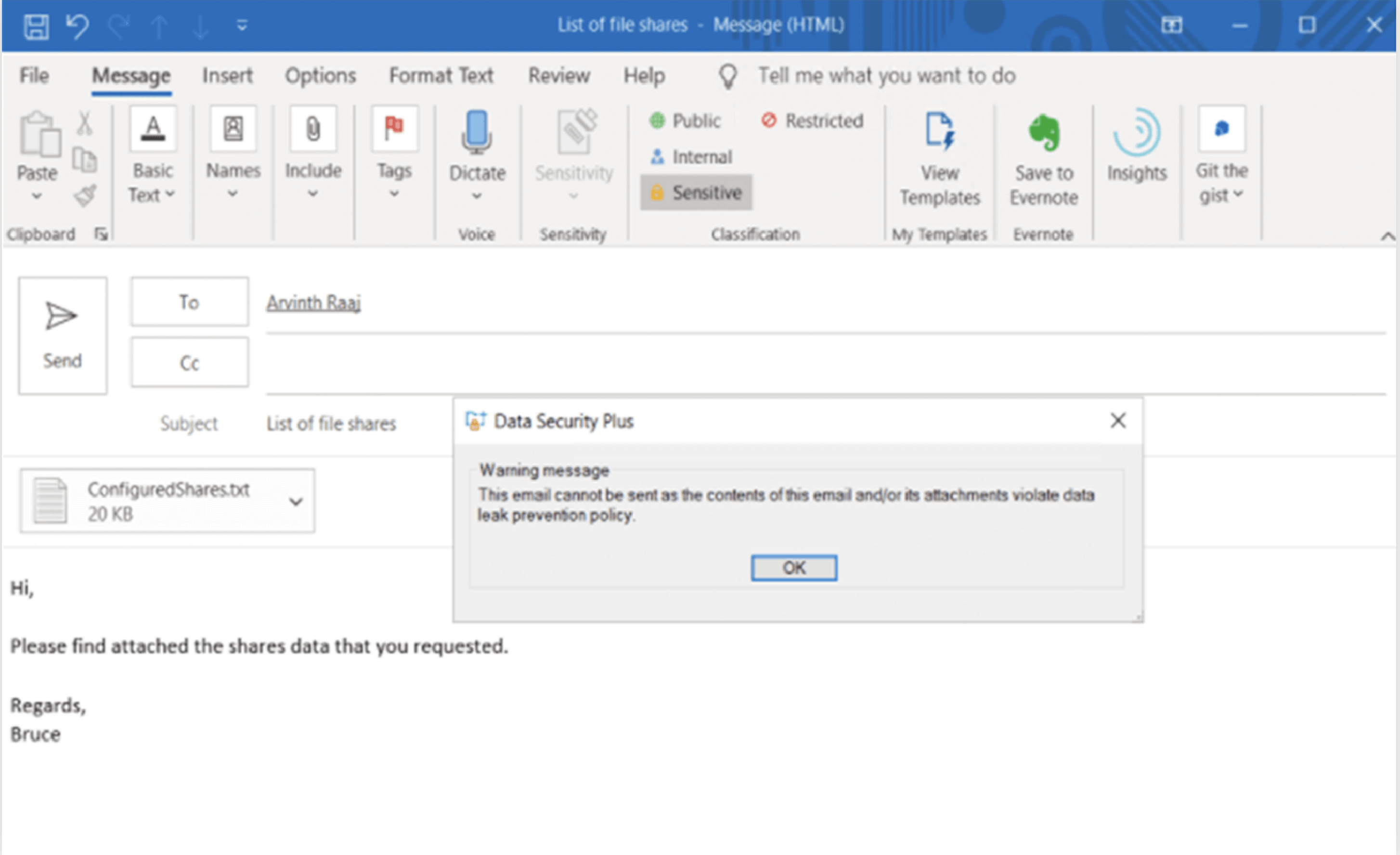The image size is (1400, 855).
Task: Click the Dictate microphone icon
Action: (476, 132)
